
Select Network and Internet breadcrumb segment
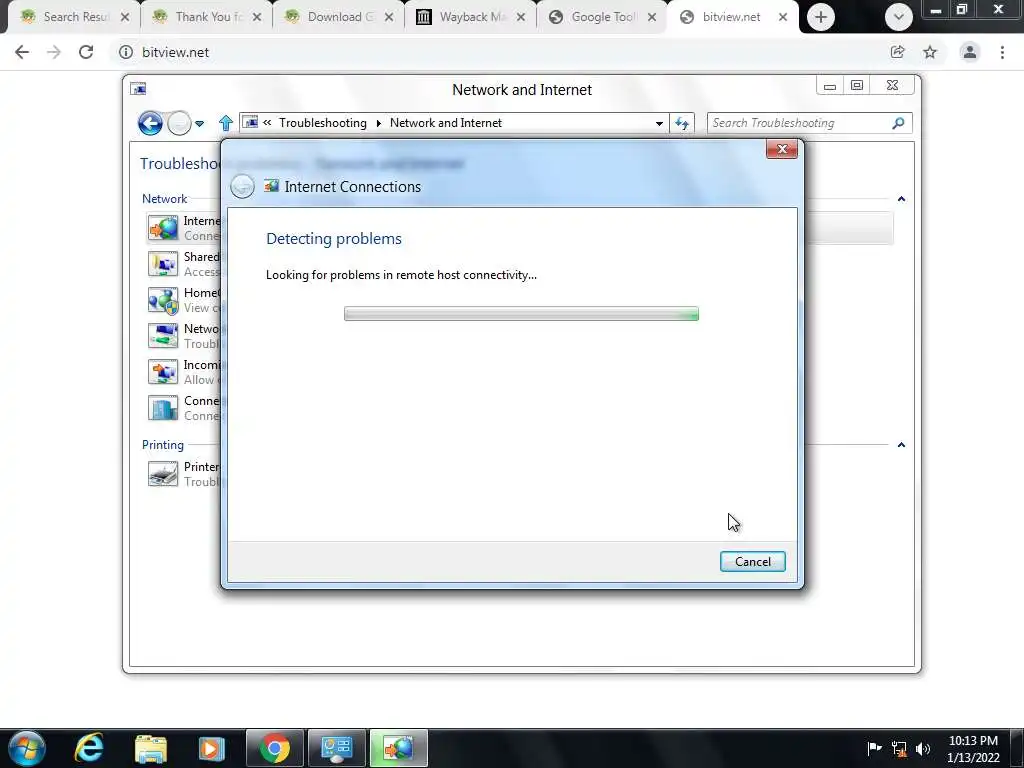click(x=445, y=123)
